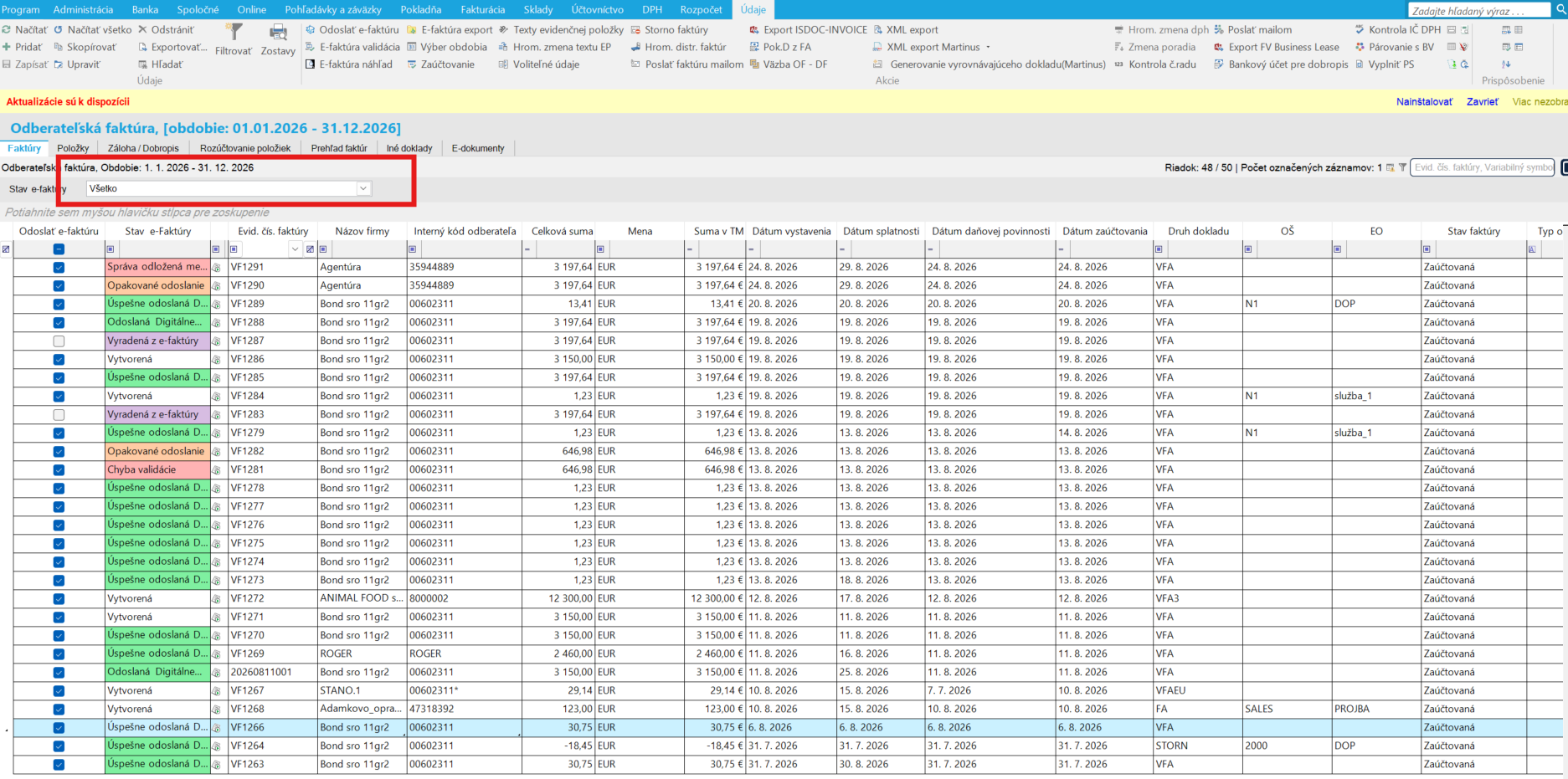Image resolution: width=1568 pixels, height=779 pixels.
Task: Check the checkbox for invoice VF1283
Action: pyautogui.click(x=59, y=415)
